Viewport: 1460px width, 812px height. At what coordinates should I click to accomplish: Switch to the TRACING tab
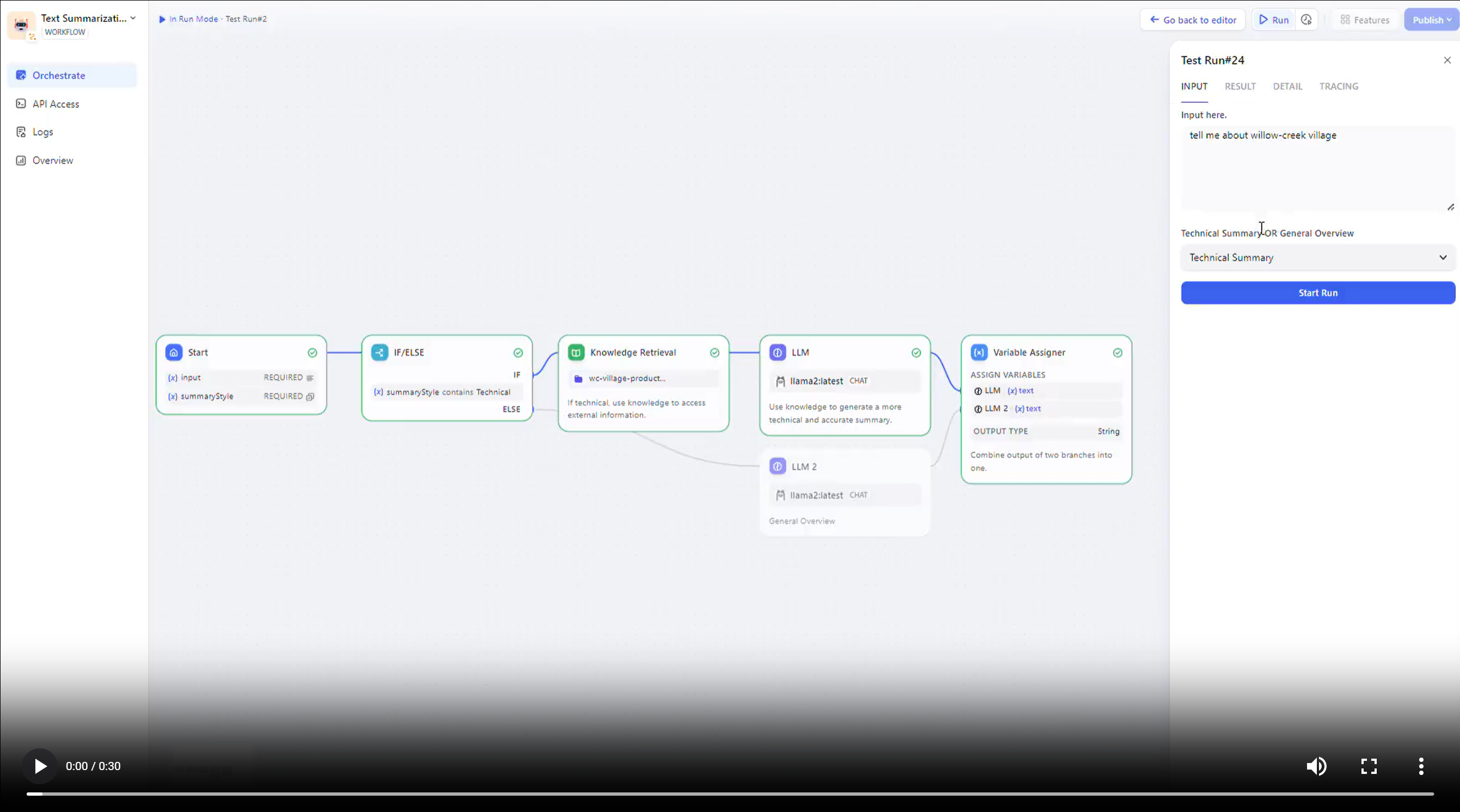(1338, 87)
